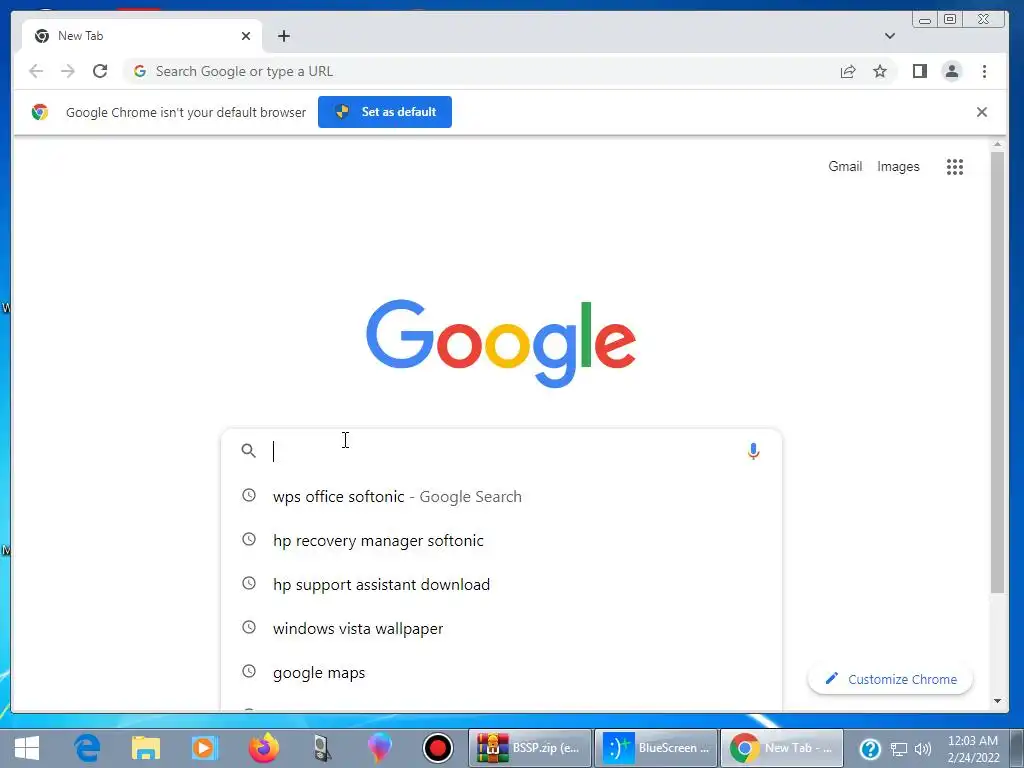This screenshot has height=768, width=1024.
Task: Click the browser Forward arrow
Action: 68,71
